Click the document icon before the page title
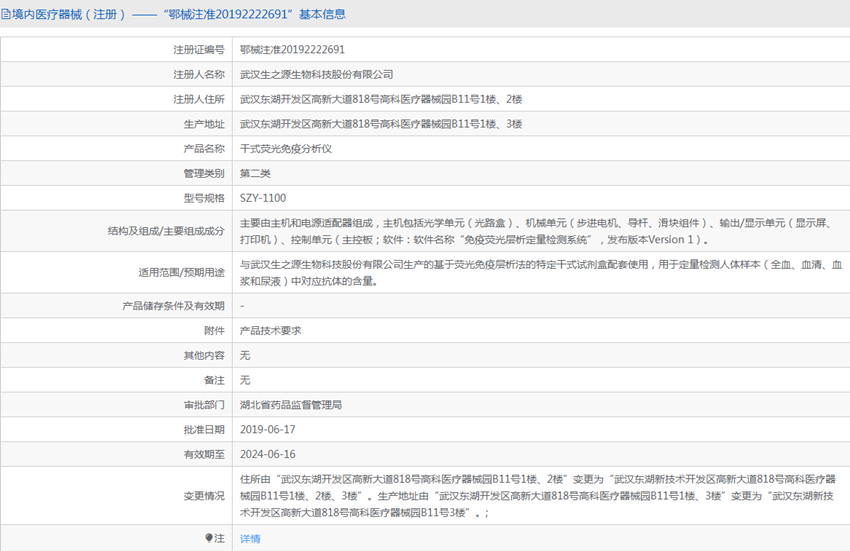The image size is (850, 551). tap(5, 14)
